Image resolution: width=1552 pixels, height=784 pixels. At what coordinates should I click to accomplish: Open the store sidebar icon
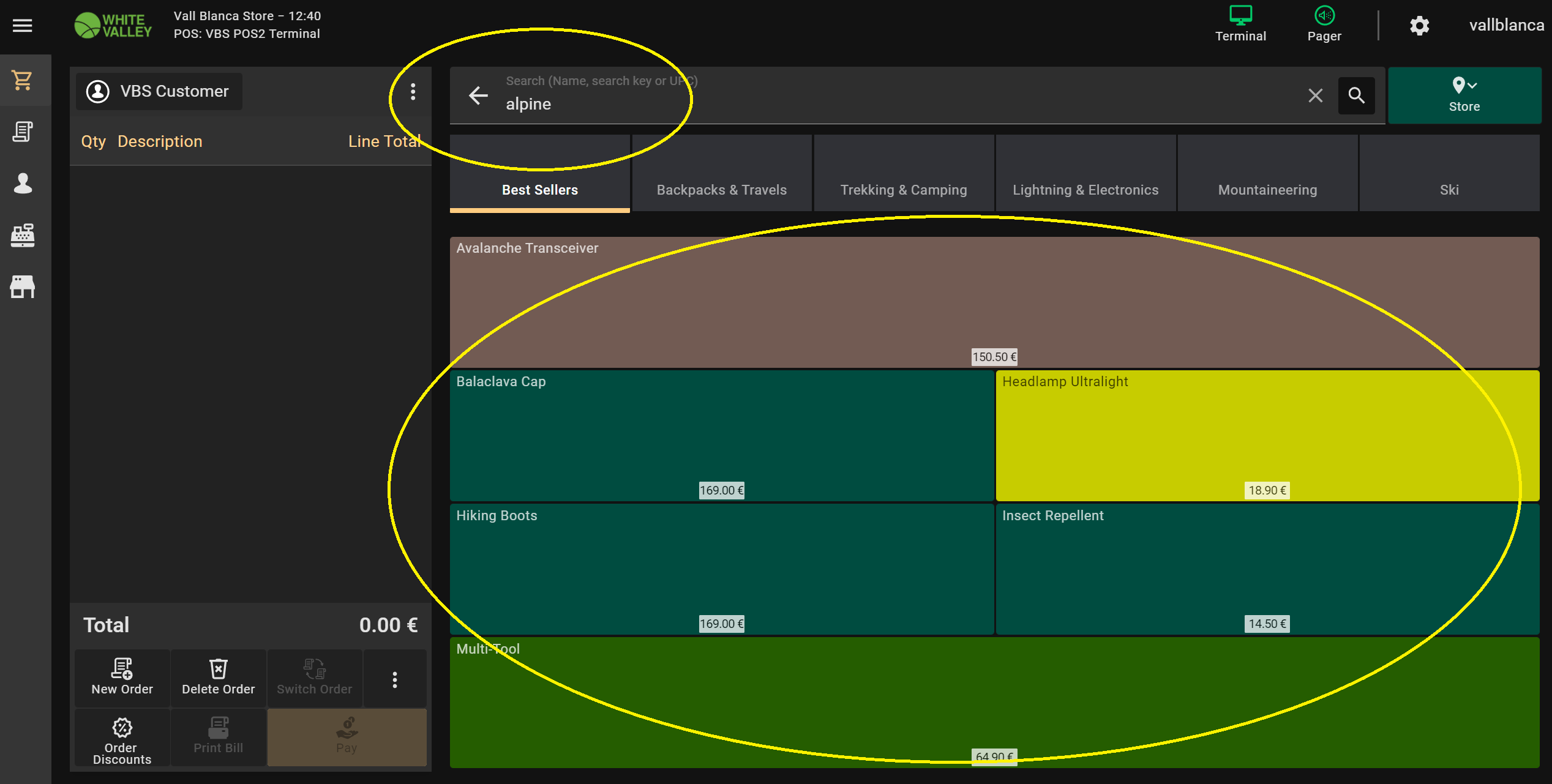click(x=23, y=286)
